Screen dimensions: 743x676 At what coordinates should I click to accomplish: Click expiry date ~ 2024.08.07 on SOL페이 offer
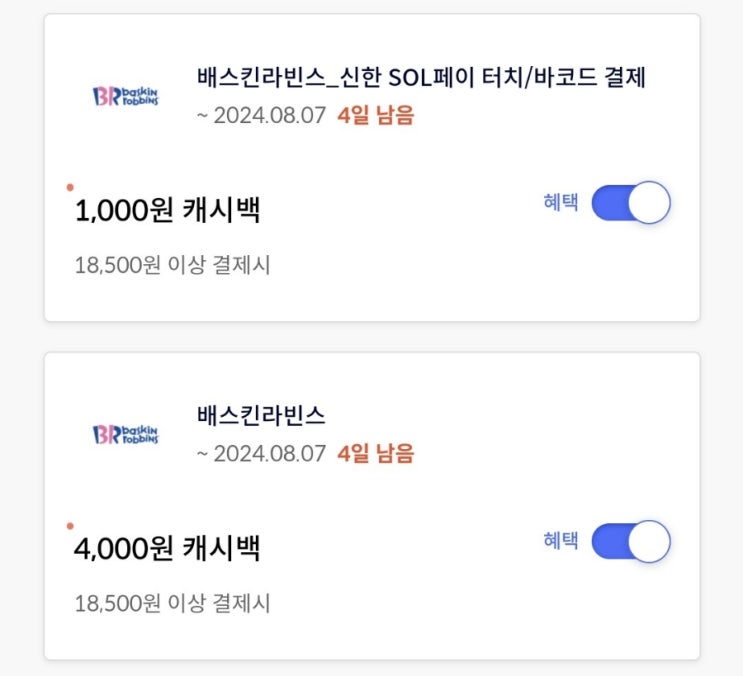(x=262, y=115)
